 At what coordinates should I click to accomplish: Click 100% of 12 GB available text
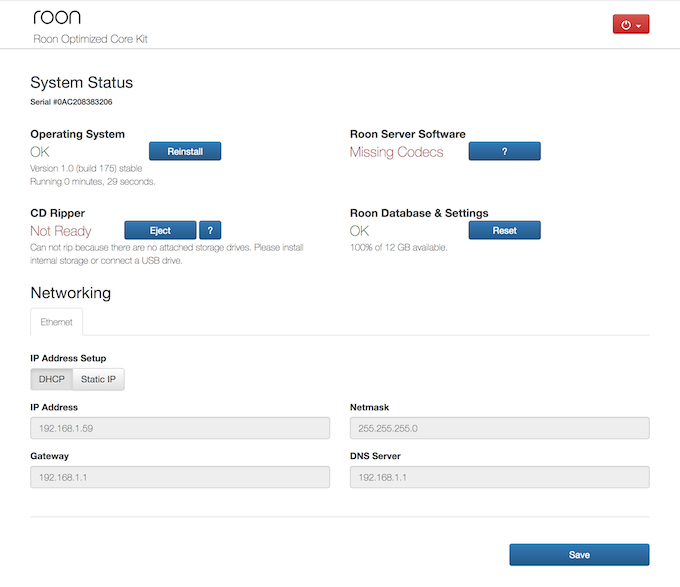(x=398, y=248)
